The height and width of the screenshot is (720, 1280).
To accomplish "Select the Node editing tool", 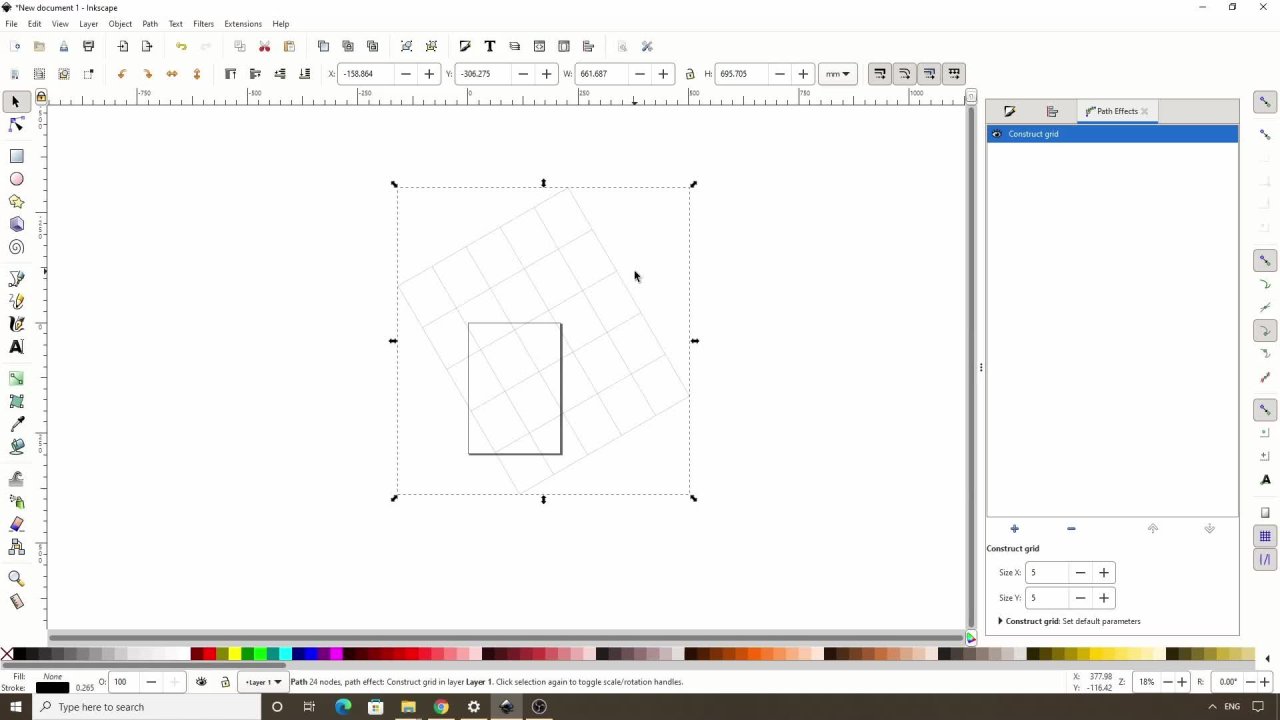I will click(16, 125).
